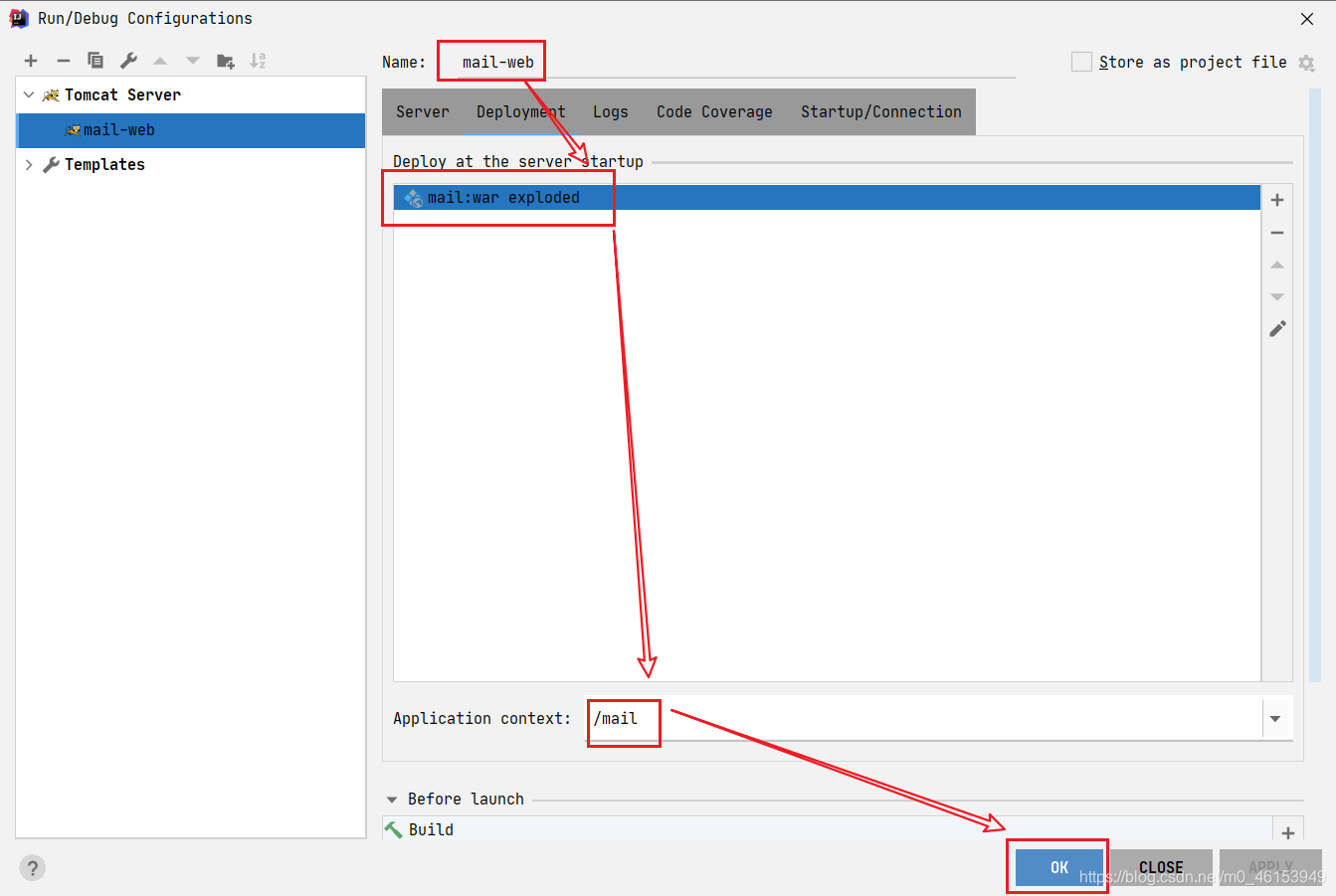
Task: Click the IntelliJ icon in title bar
Action: tap(19, 18)
